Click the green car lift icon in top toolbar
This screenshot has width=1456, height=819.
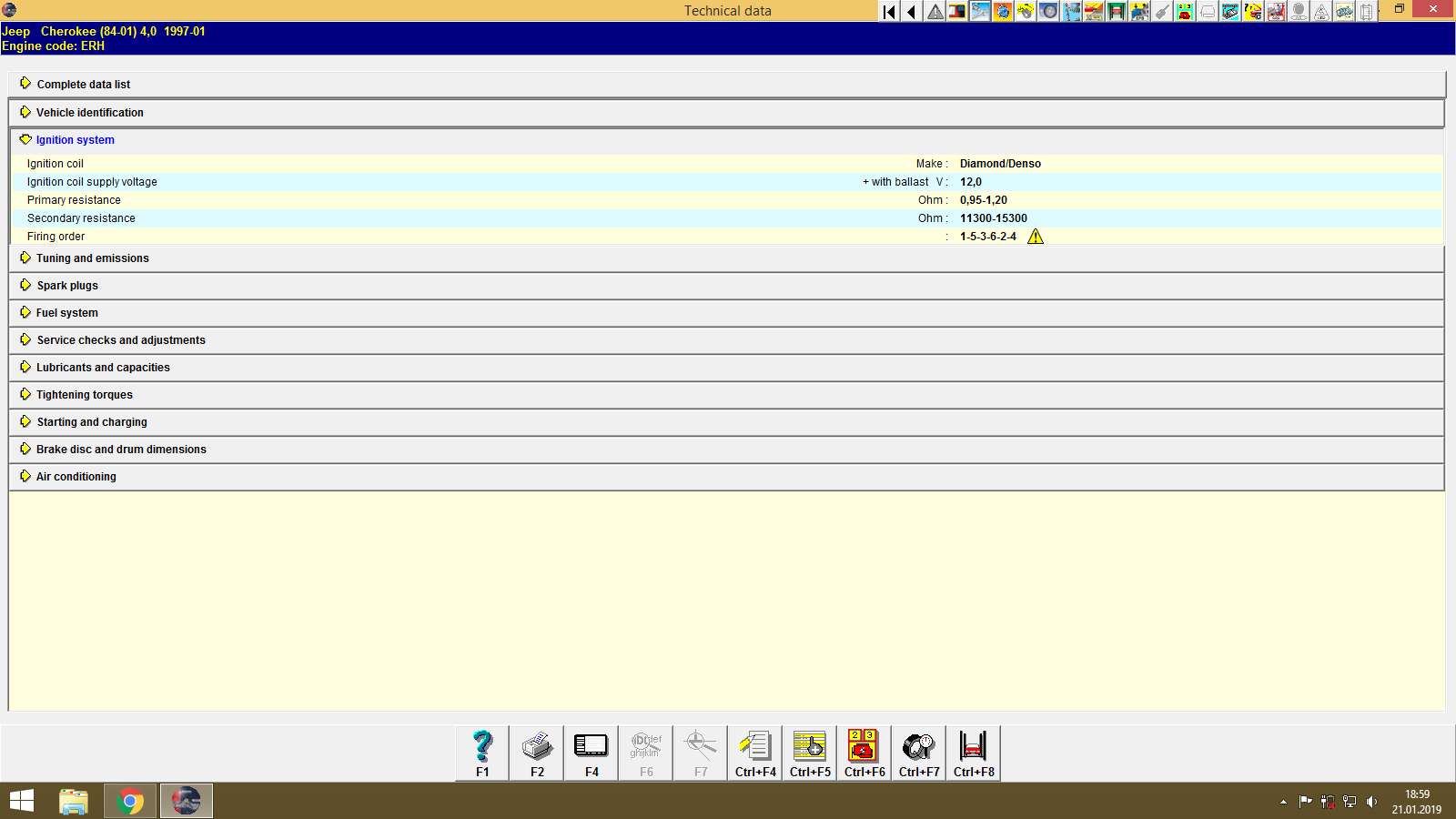point(1114,12)
